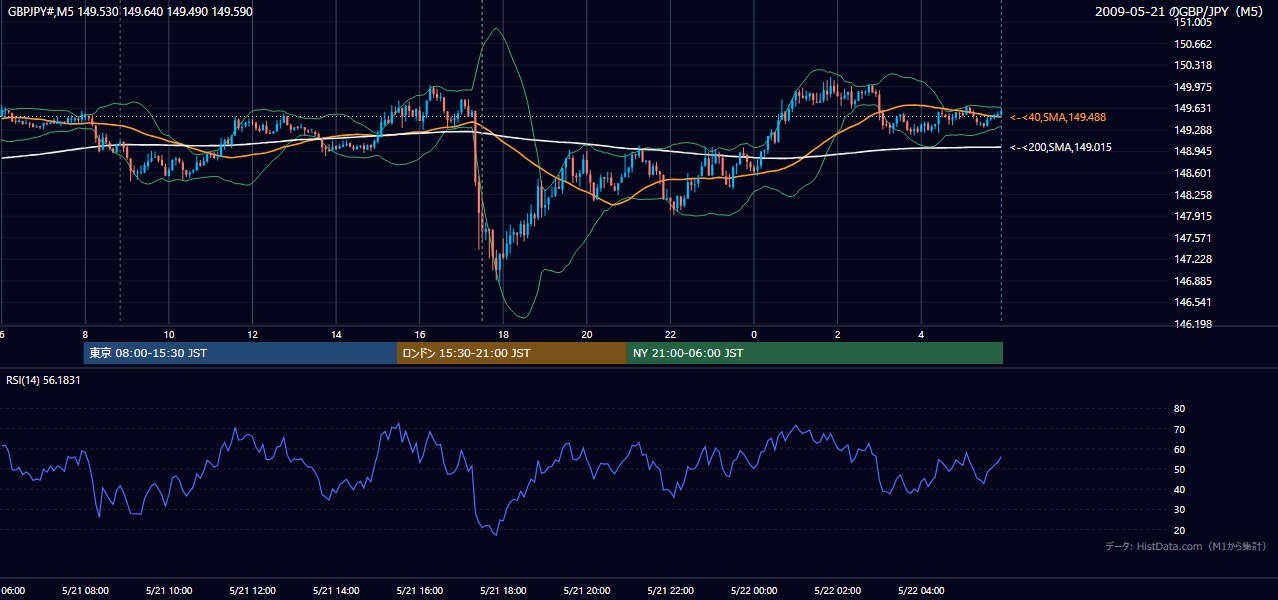The image size is (1278, 600).
Task: Click RSI scale value 60
Action: tap(1179, 449)
